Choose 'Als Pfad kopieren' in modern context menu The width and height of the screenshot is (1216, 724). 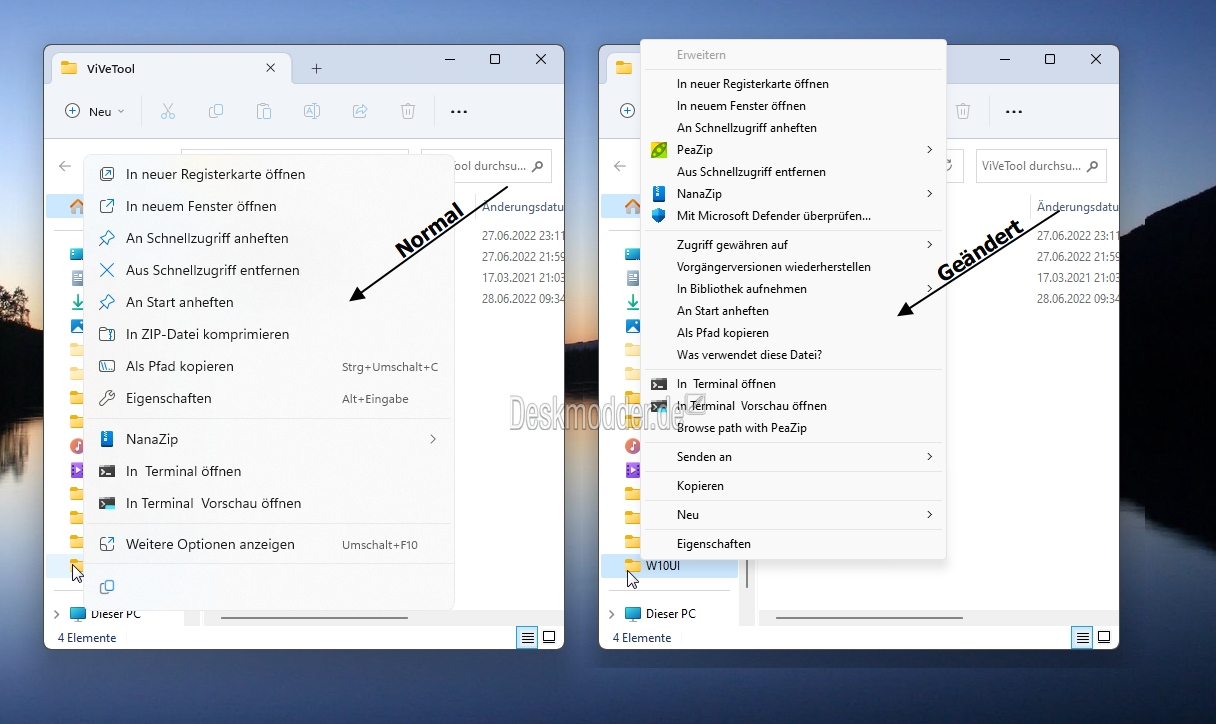coord(269,366)
